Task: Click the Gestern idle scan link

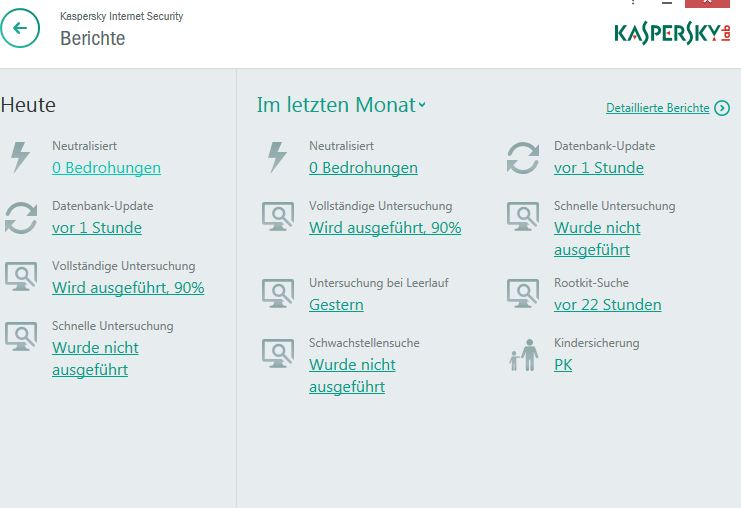Action: [336, 305]
